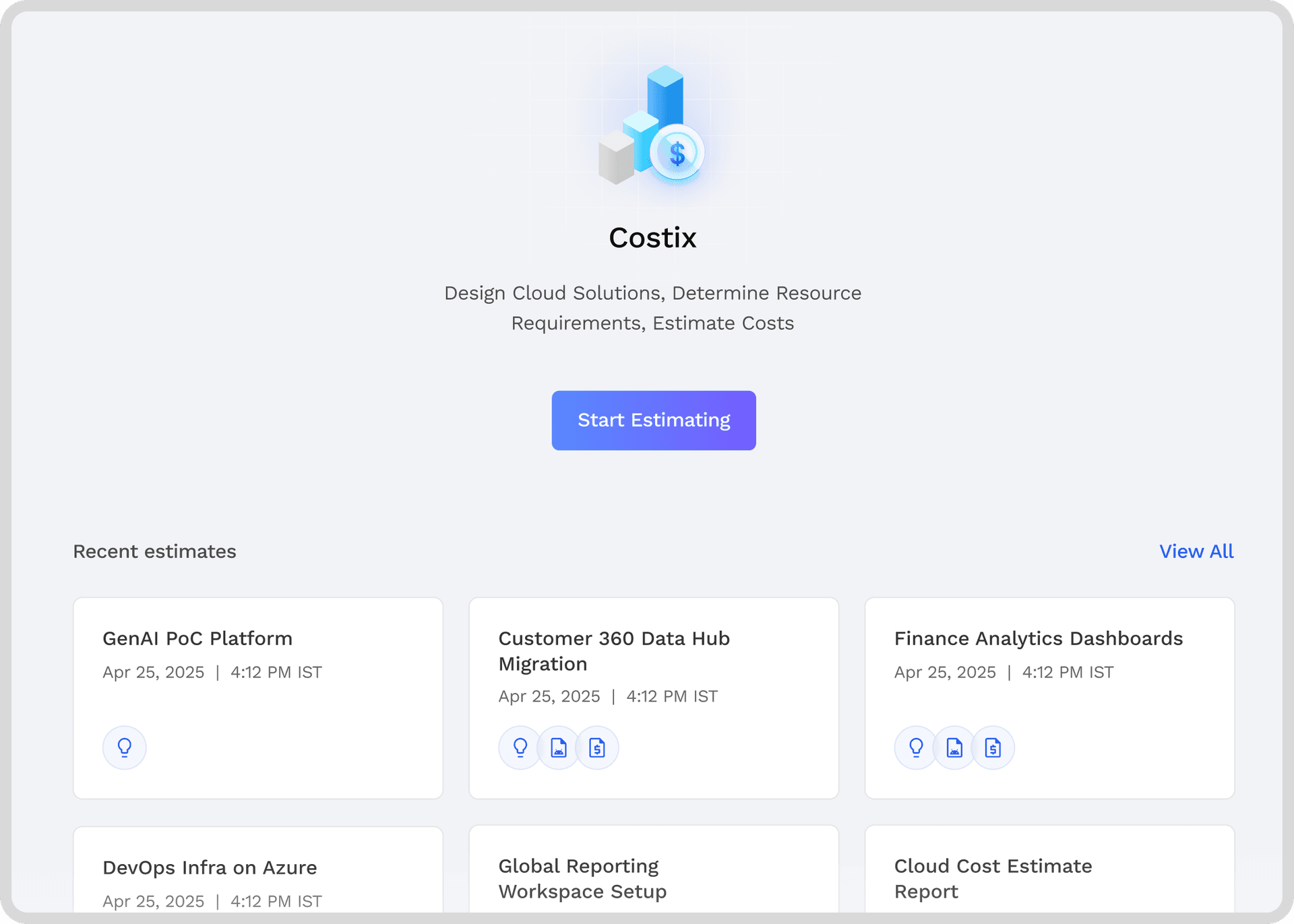This screenshot has height=924, width=1294.
Task: Click the timestamp on GenAI PoC Platform card
Action: [x=212, y=672]
